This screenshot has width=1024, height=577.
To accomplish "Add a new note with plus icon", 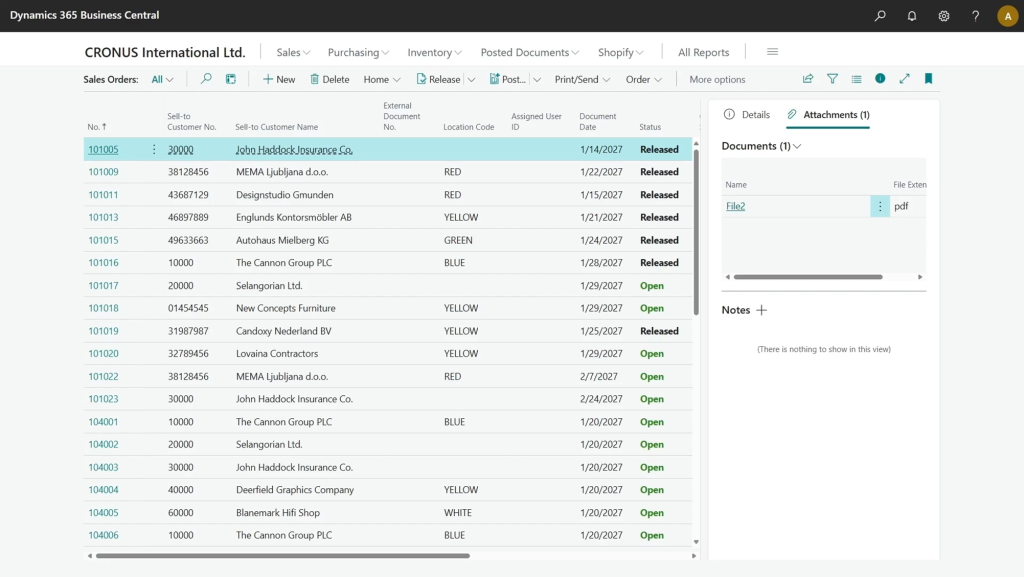I will pos(761,310).
